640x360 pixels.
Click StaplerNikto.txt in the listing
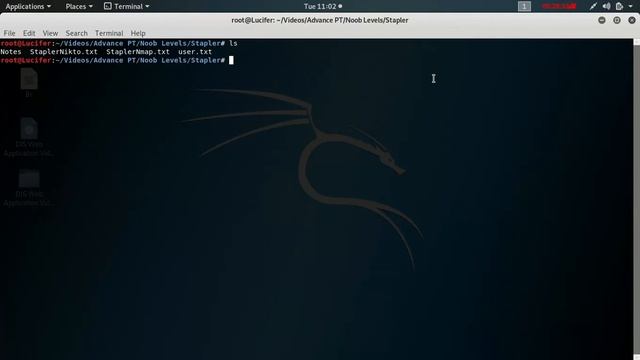tap(64, 52)
